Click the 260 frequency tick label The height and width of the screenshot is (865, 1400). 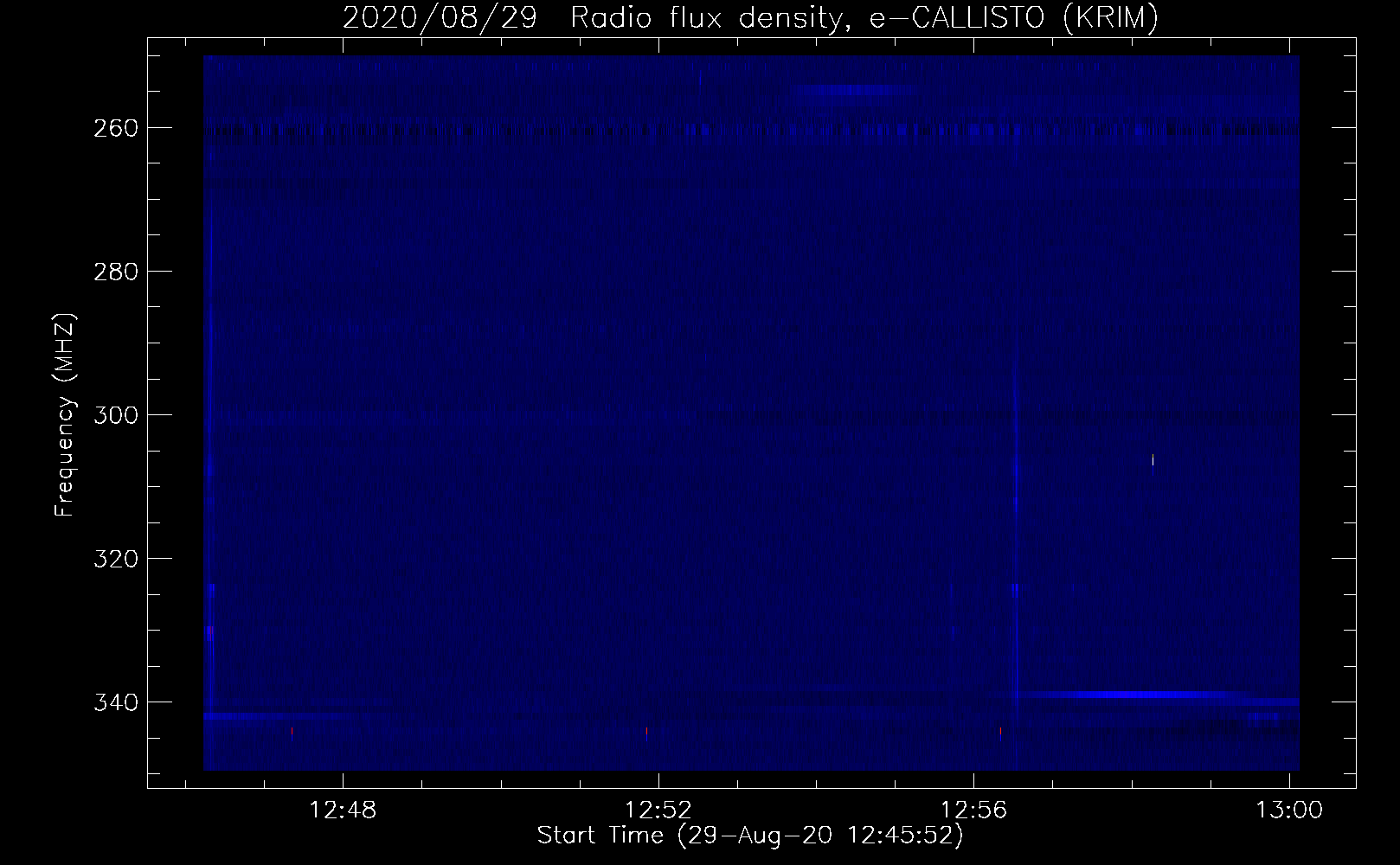(115, 127)
